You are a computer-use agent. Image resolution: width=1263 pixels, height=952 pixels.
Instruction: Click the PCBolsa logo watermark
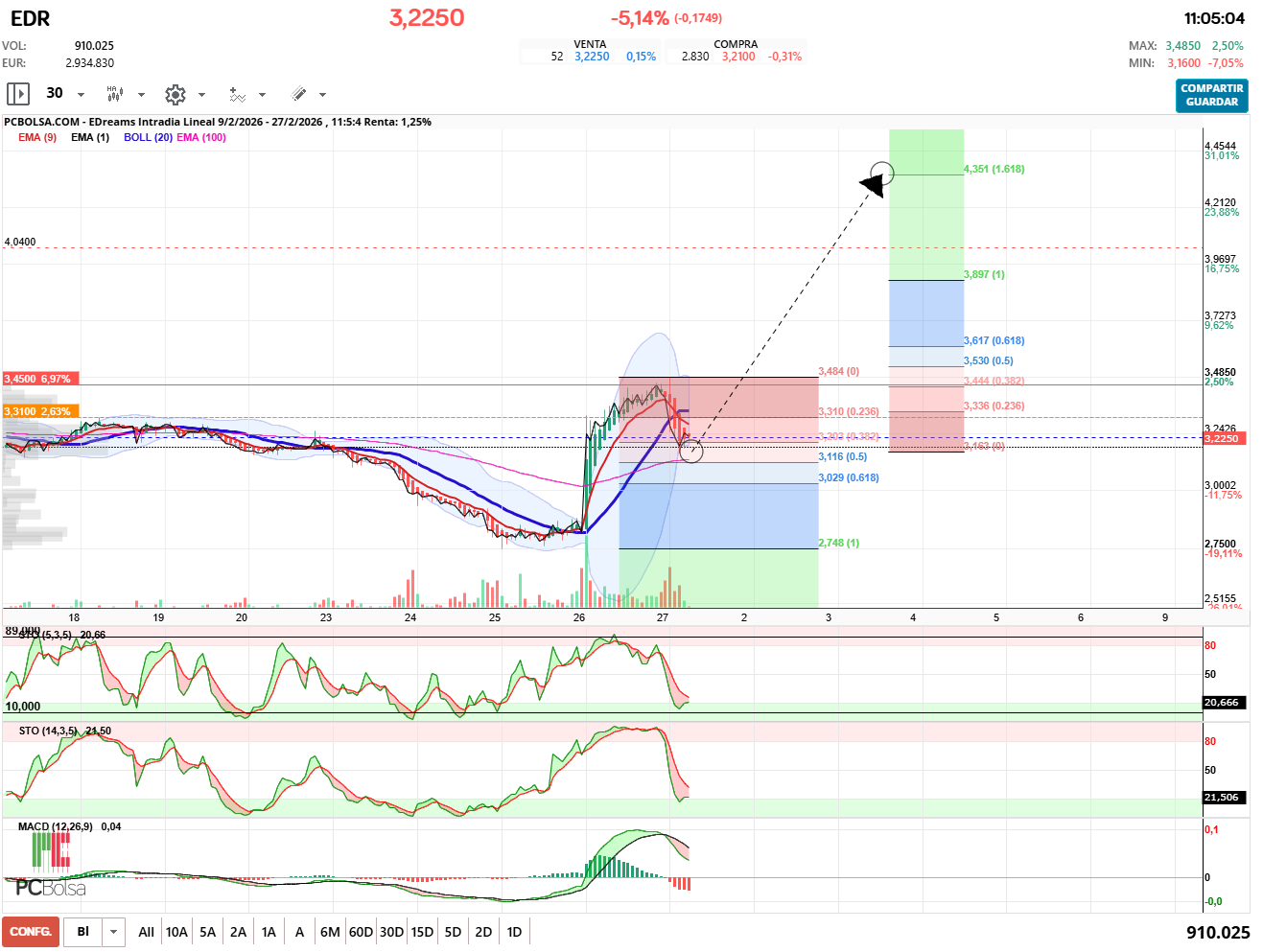[x=50, y=888]
